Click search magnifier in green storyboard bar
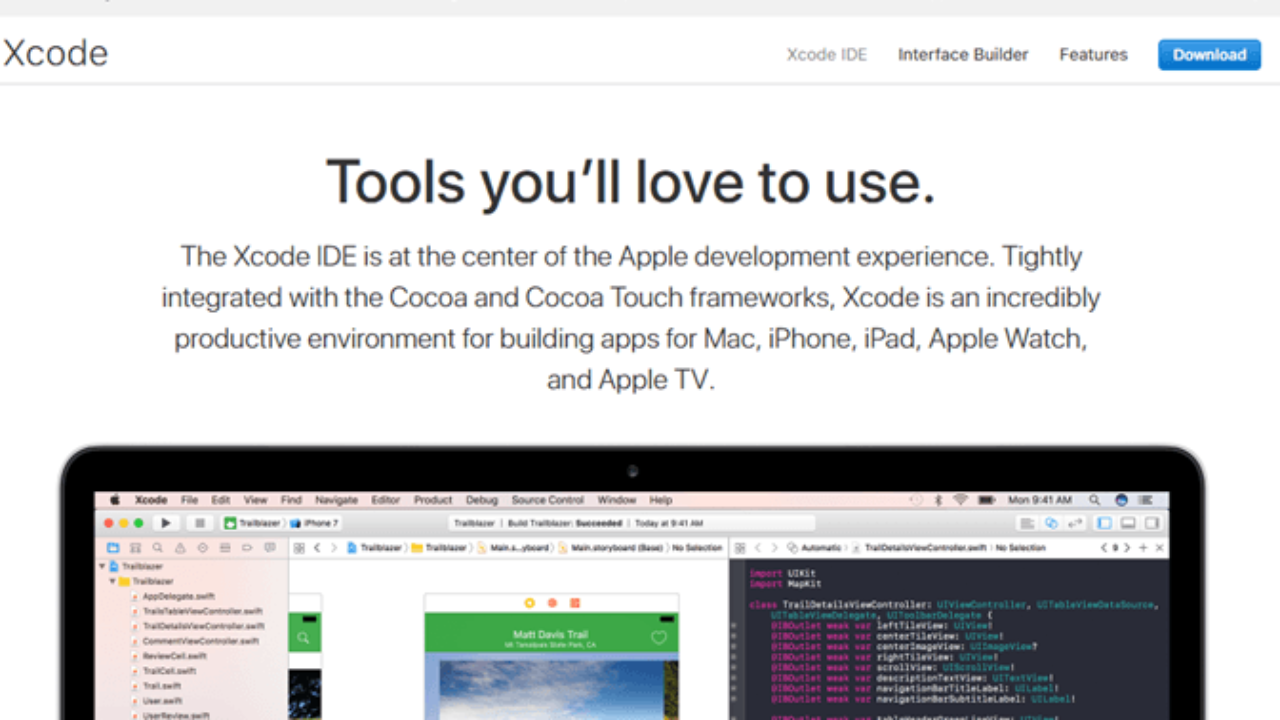 (303, 638)
